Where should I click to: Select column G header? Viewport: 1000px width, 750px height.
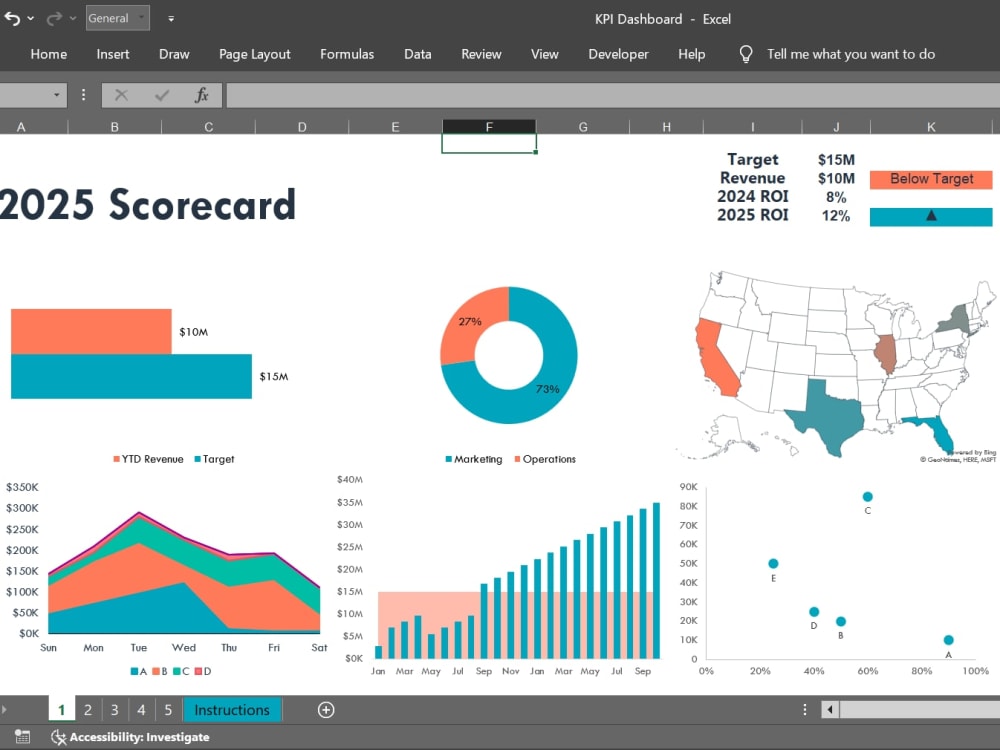point(583,127)
